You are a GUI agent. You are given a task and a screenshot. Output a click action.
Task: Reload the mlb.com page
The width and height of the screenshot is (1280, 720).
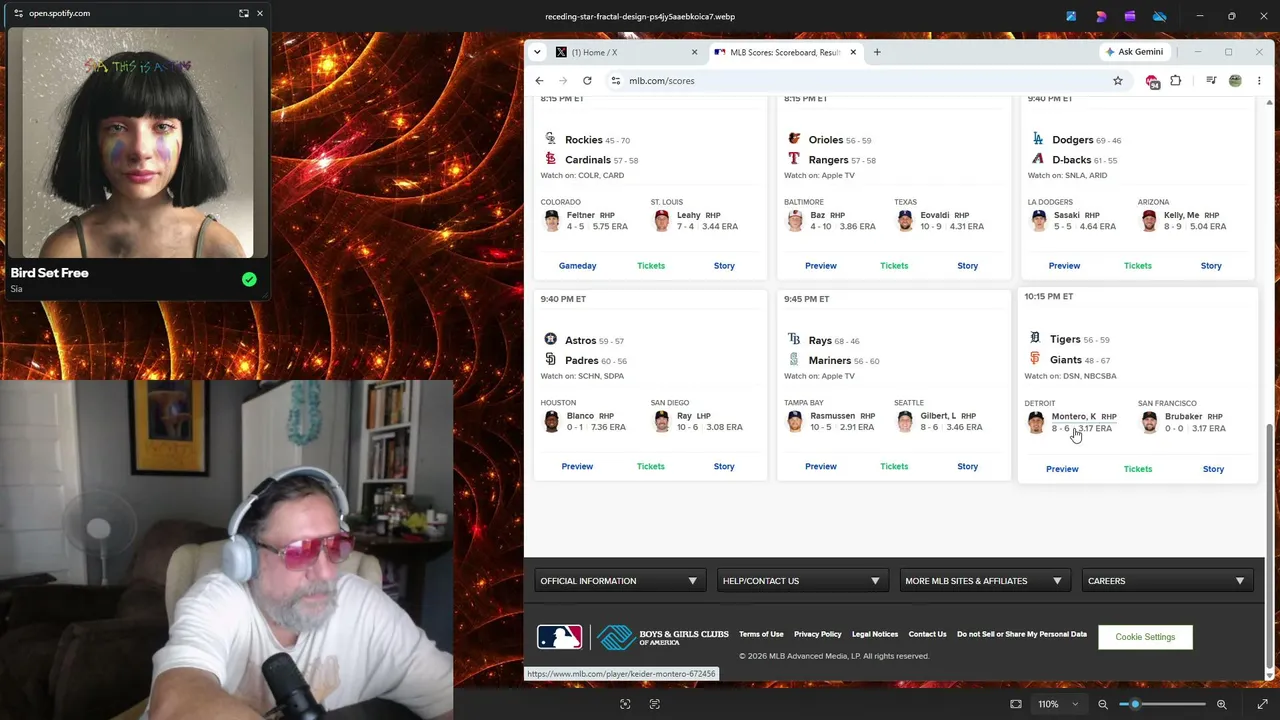tap(587, 81)
